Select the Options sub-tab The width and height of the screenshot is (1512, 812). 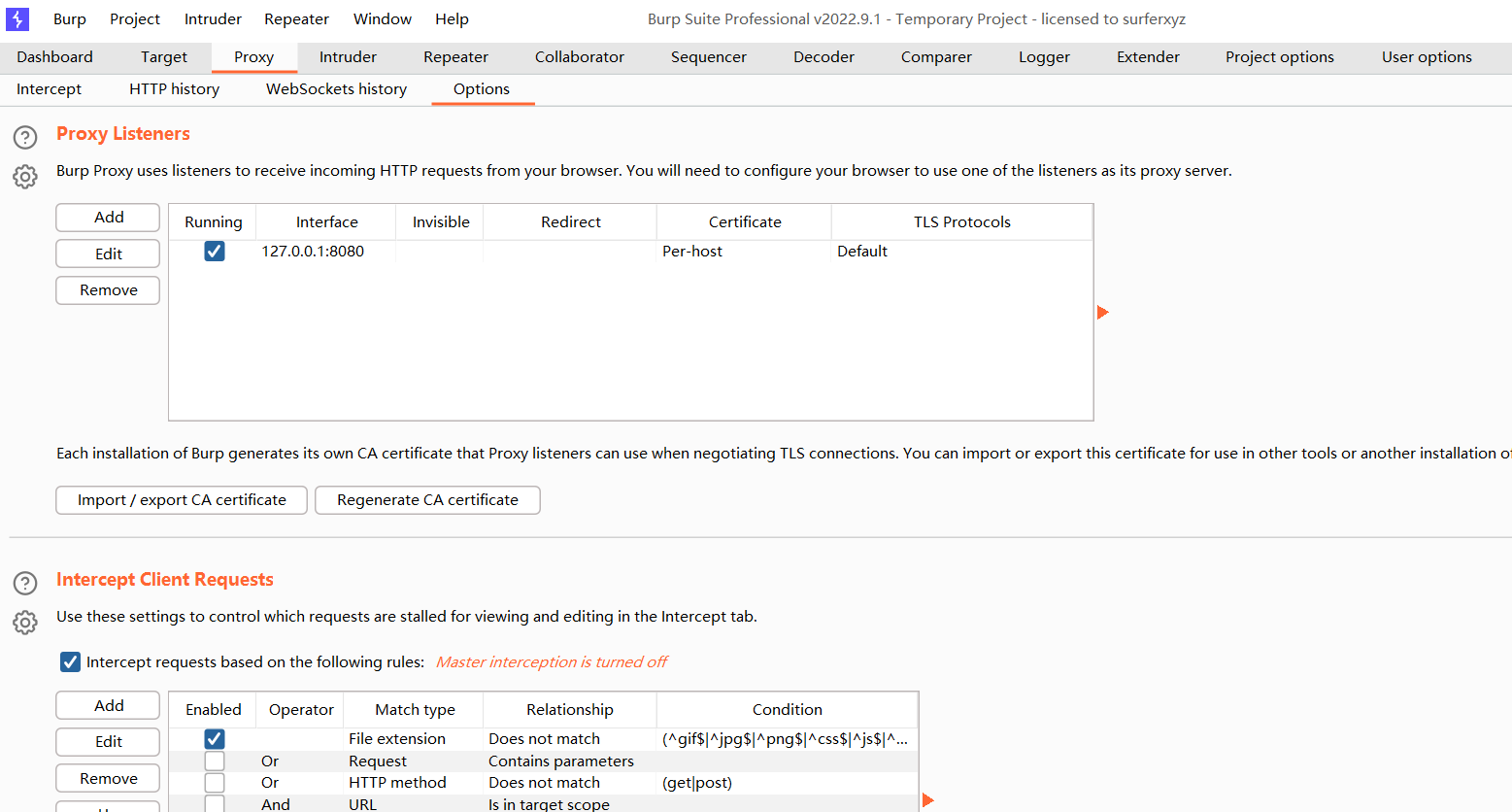pyautogui.click(x=482, y=89)
